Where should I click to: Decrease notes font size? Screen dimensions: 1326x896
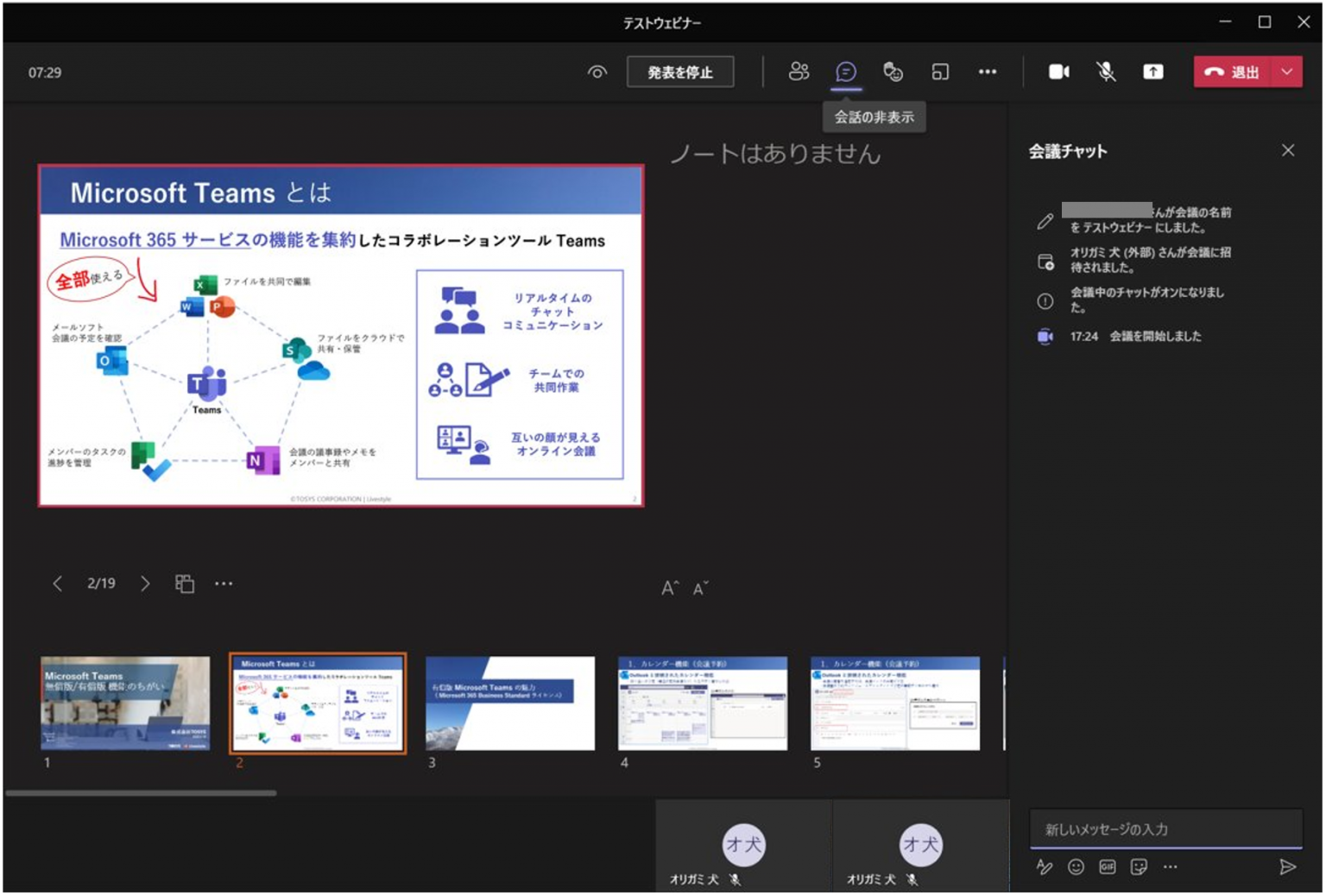(x=701, y=588)
